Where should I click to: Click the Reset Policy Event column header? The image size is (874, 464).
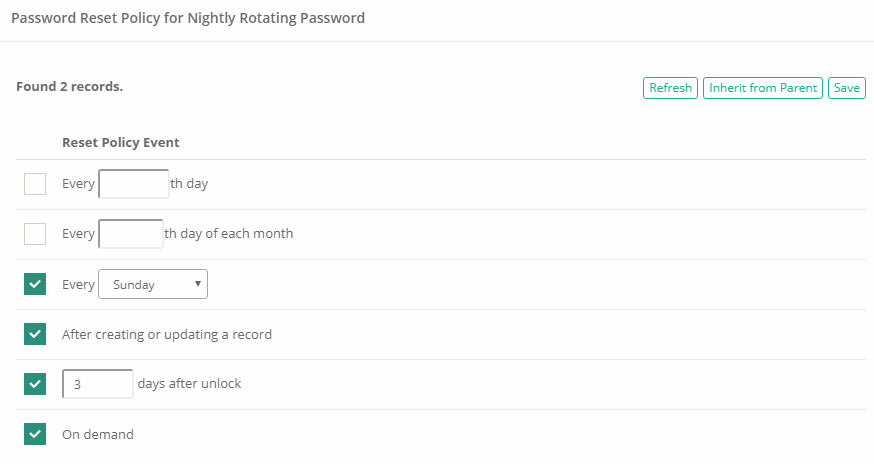tap(121, 143)
